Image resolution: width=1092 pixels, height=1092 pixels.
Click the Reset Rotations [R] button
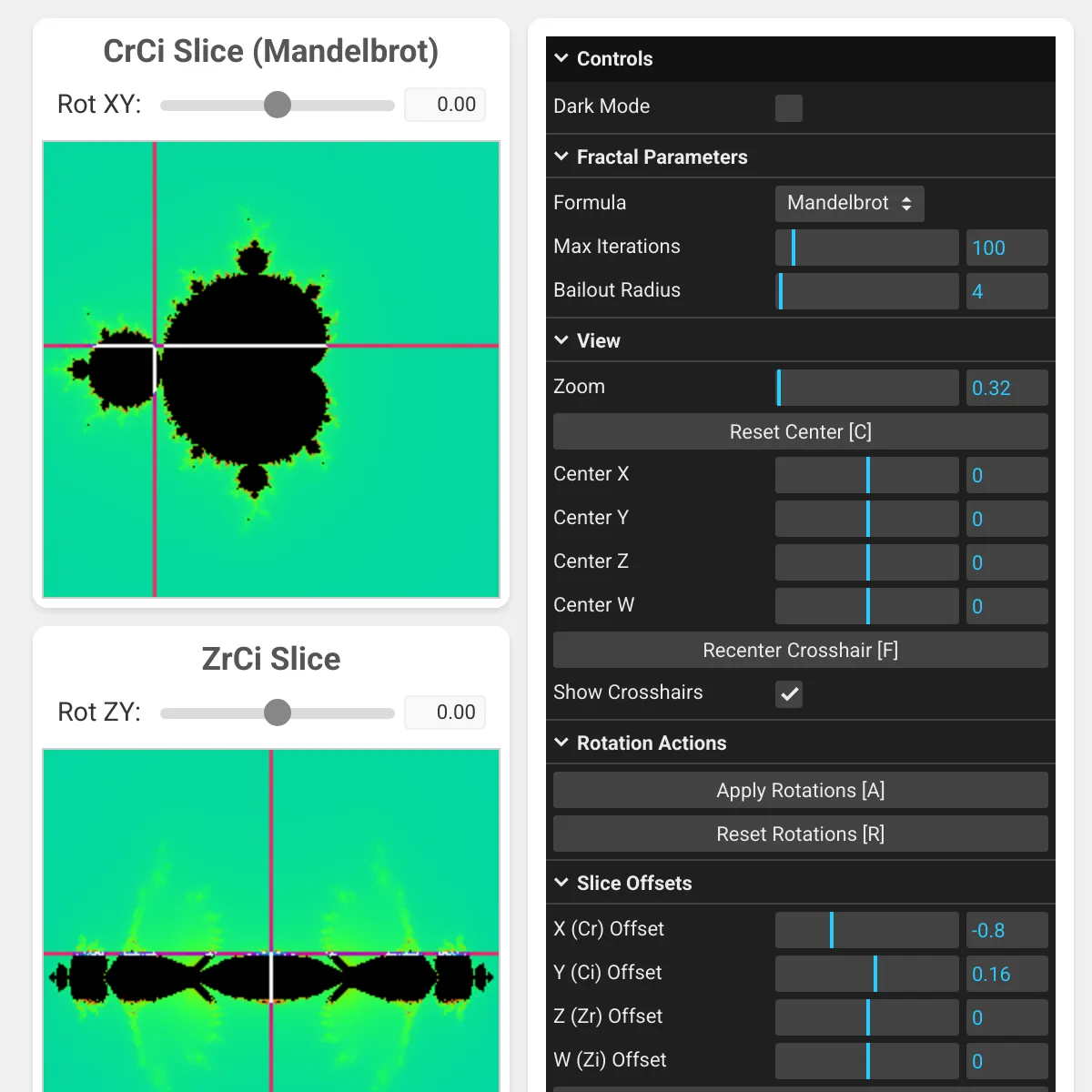coord(801,834)
